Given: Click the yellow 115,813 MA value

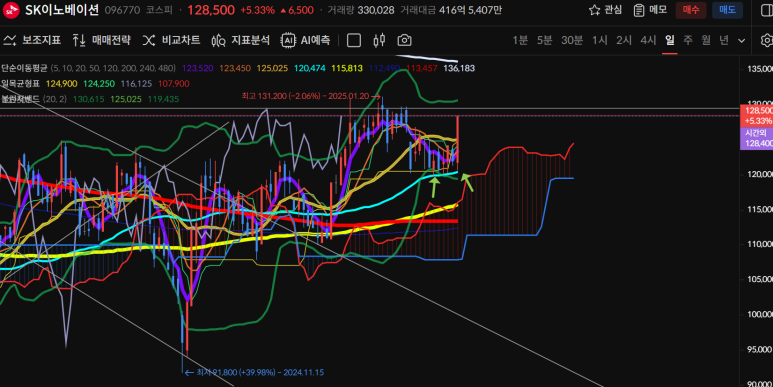Looking at the screenshot, I should tap(347, 68).
